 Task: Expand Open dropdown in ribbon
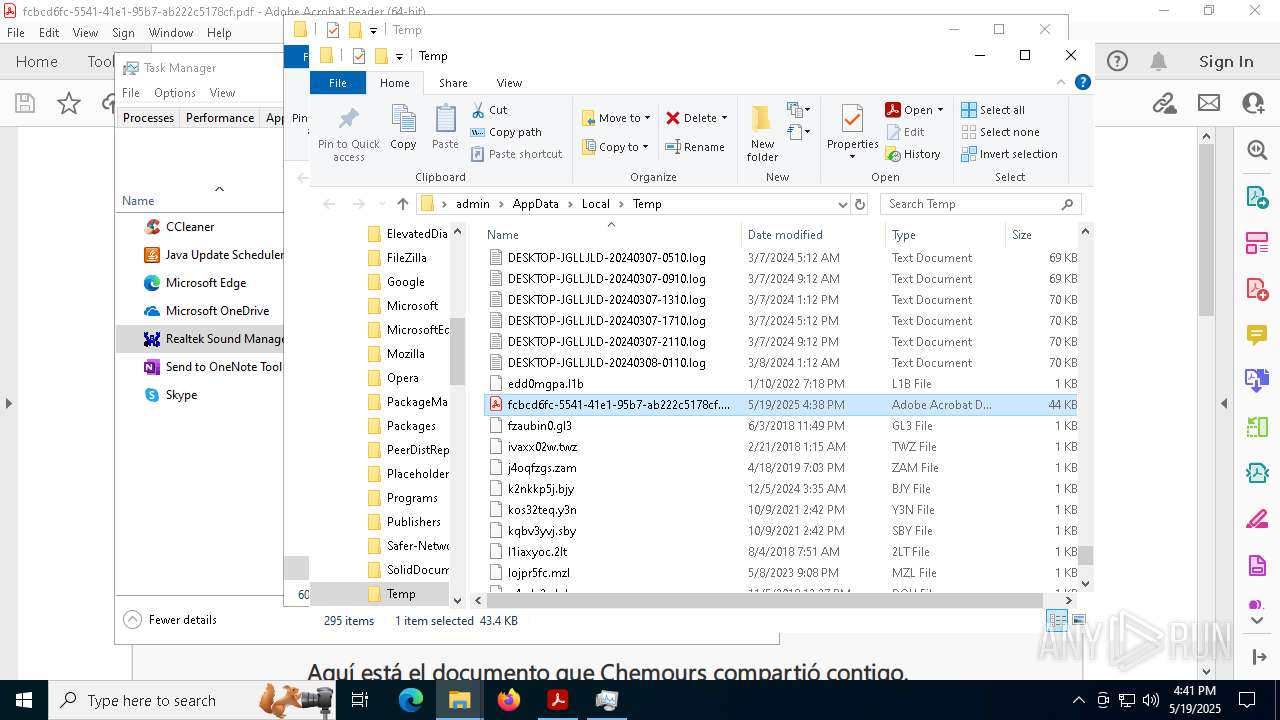[940, 110]
